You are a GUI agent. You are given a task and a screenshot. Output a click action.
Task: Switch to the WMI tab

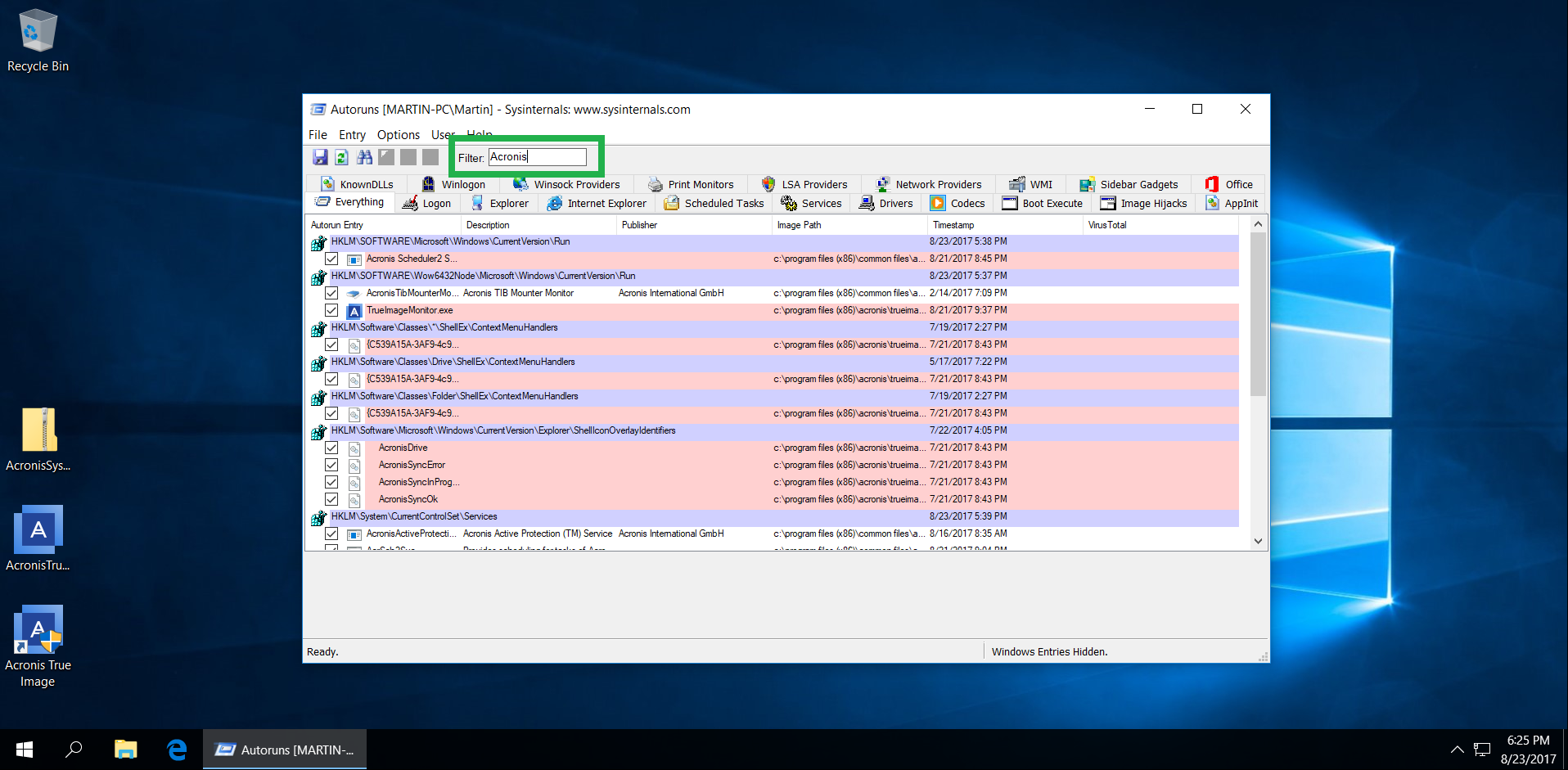point(1031,184)
